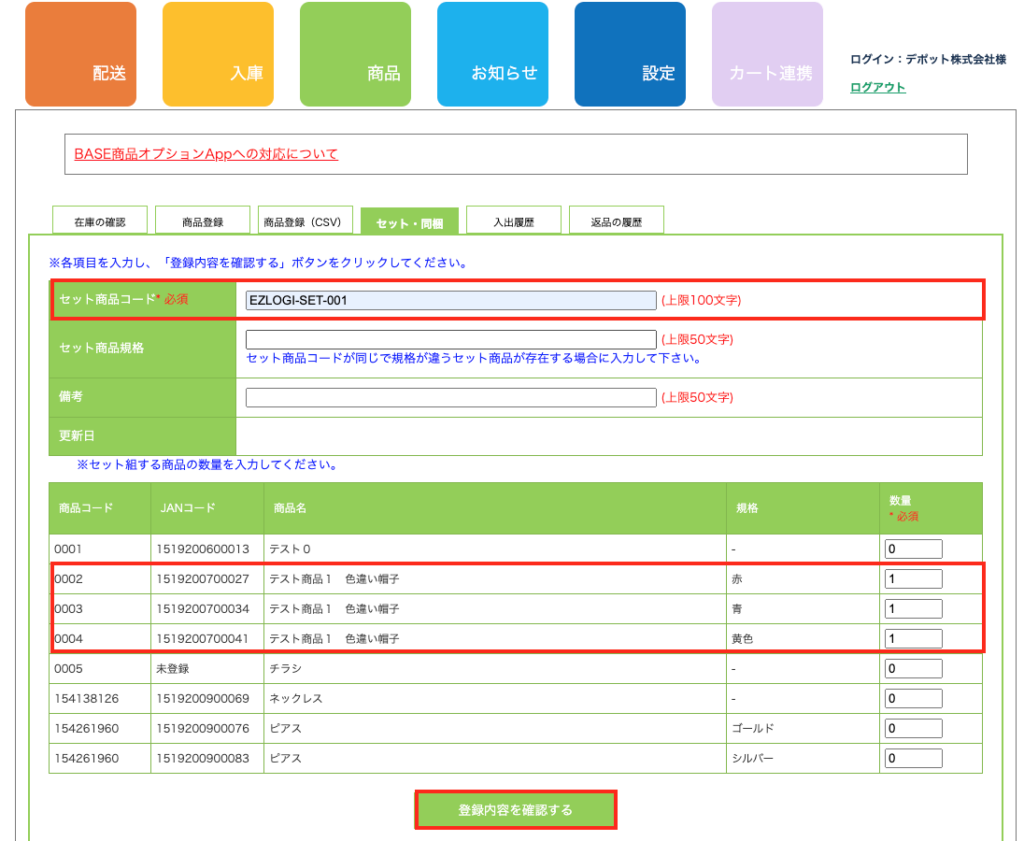Open the 設定 navigation tile
Screen dimensions: 1024x841
point(629,55)
